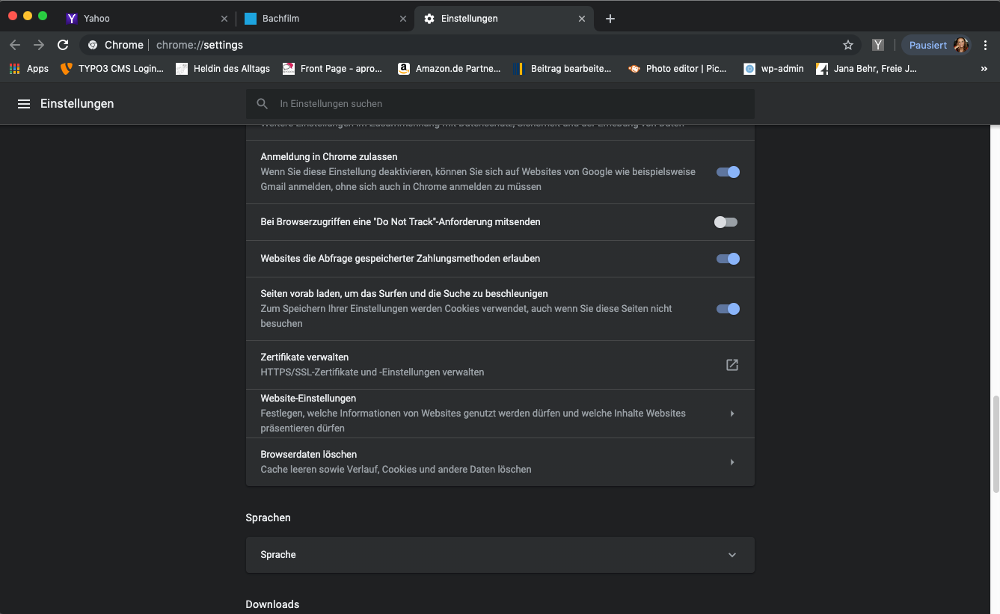
Task: Toggle Seiten vorab laden setting
Action: [x=728, y=309]
